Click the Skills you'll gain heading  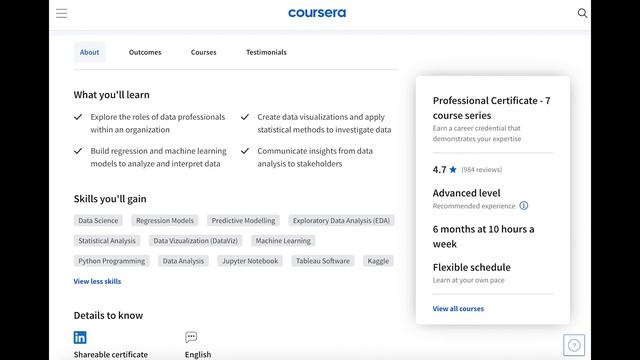click(110, 198)
